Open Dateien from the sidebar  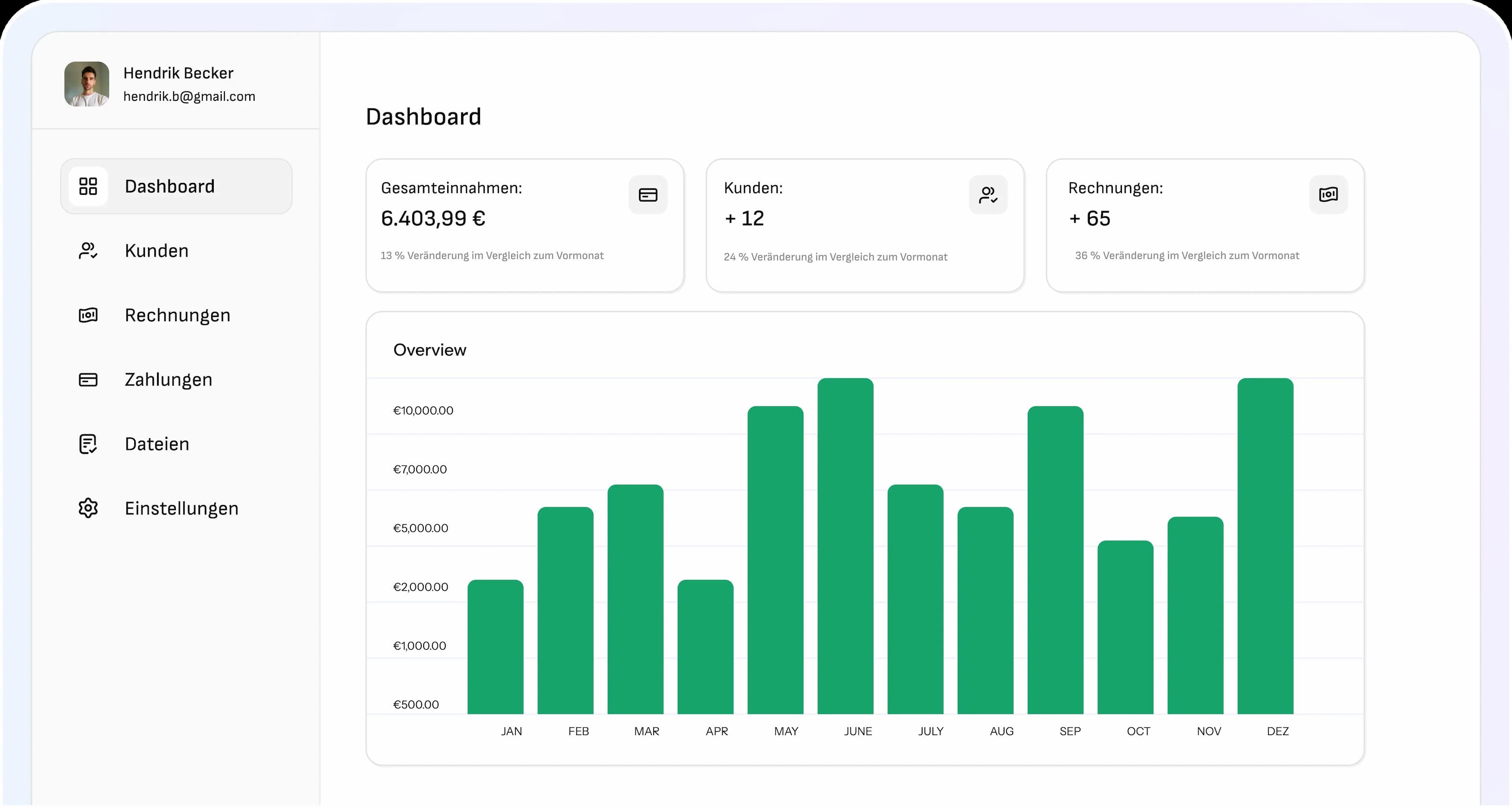[x=157, y=444]
